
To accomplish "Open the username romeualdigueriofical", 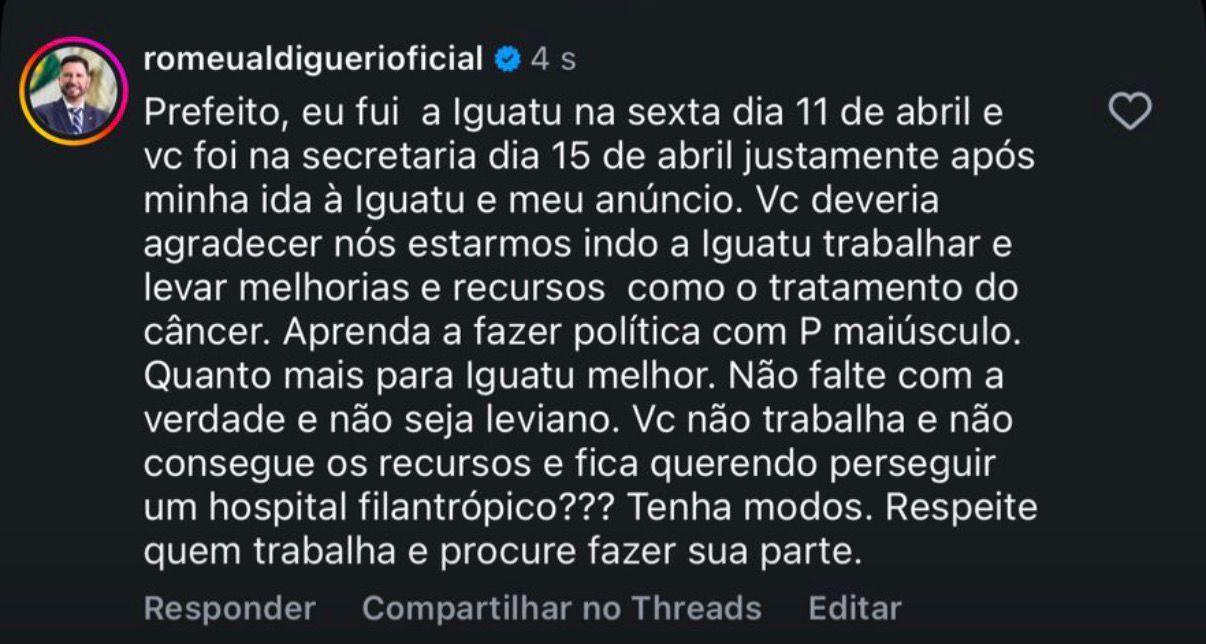I will pyautogui.click(x=313, y=59).
